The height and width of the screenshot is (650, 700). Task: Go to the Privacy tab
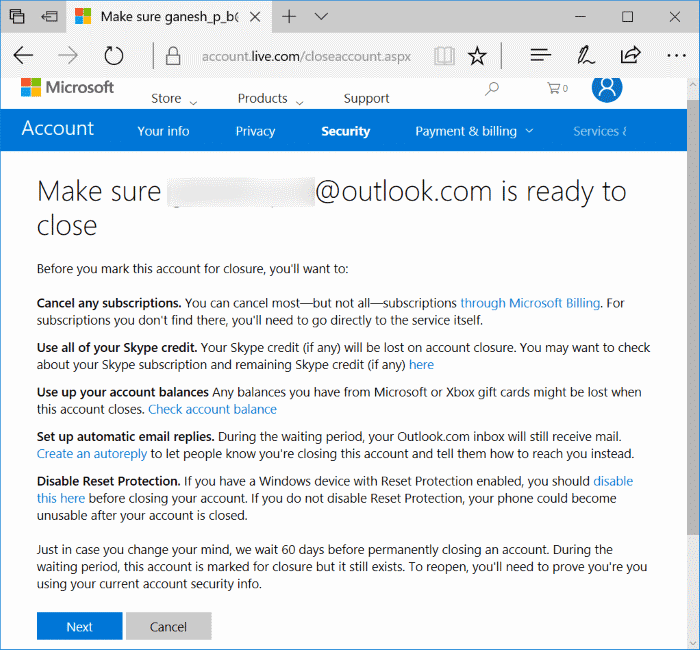click(255, 131)
